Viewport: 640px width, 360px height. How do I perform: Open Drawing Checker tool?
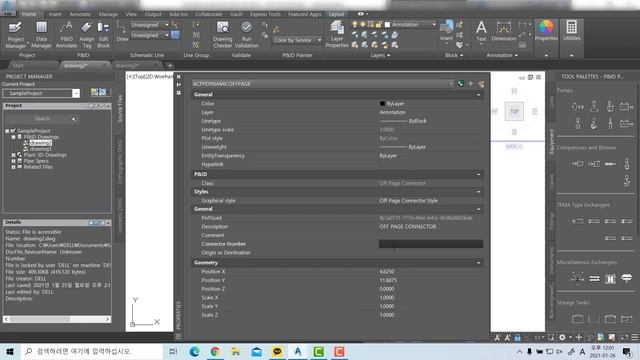click(x=222, y=35)
